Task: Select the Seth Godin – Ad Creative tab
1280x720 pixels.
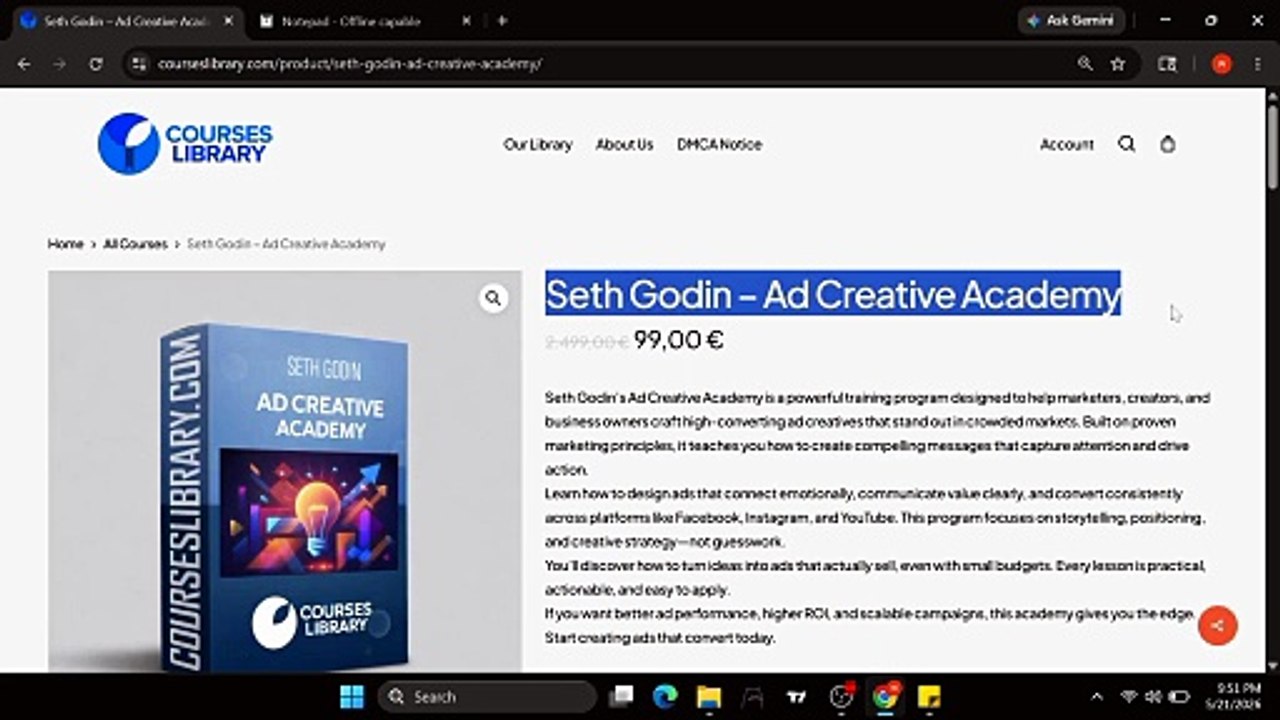Action: click(x=125, y=20)
